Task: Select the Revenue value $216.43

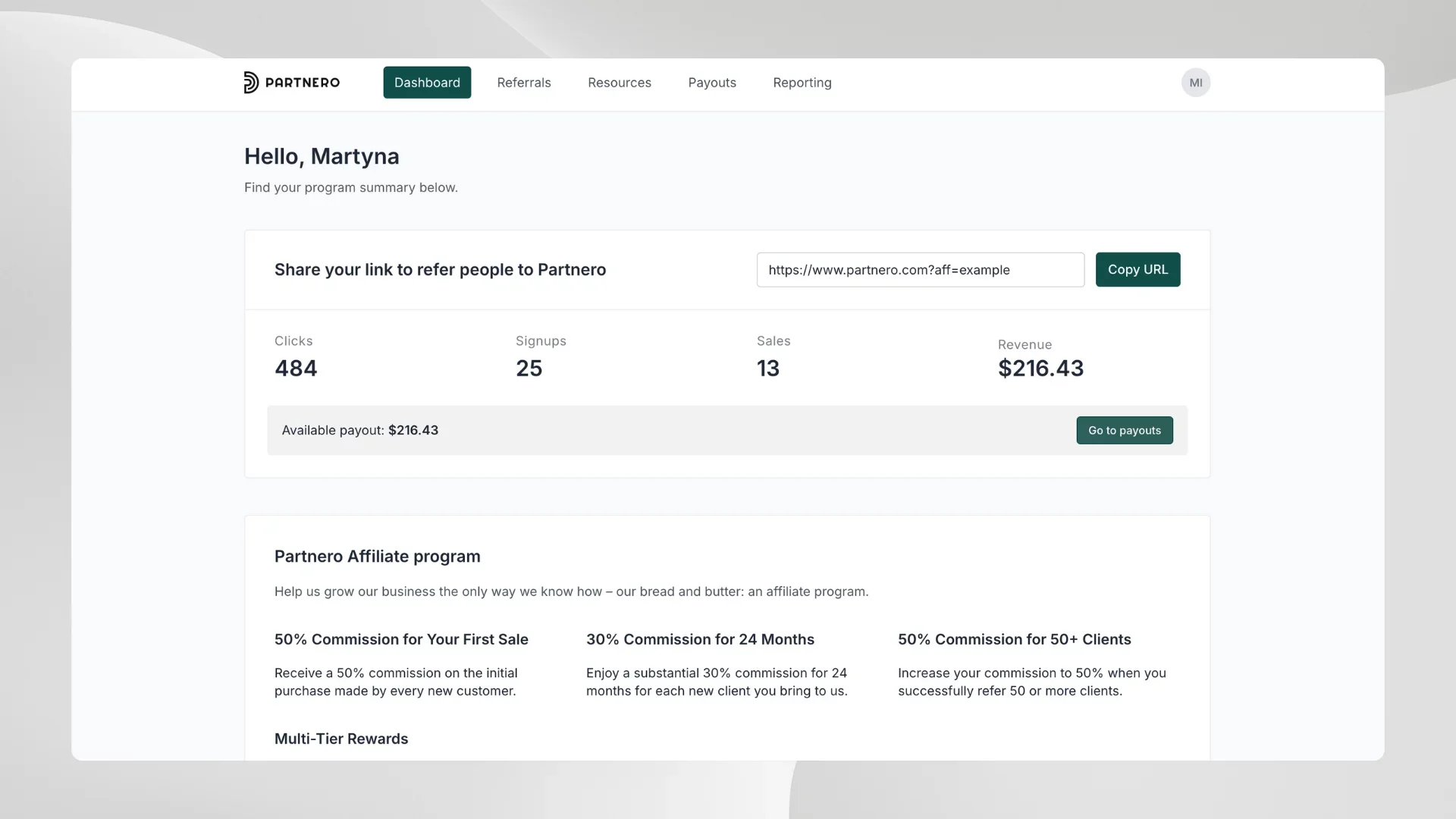Action: tap(1040, 369)
